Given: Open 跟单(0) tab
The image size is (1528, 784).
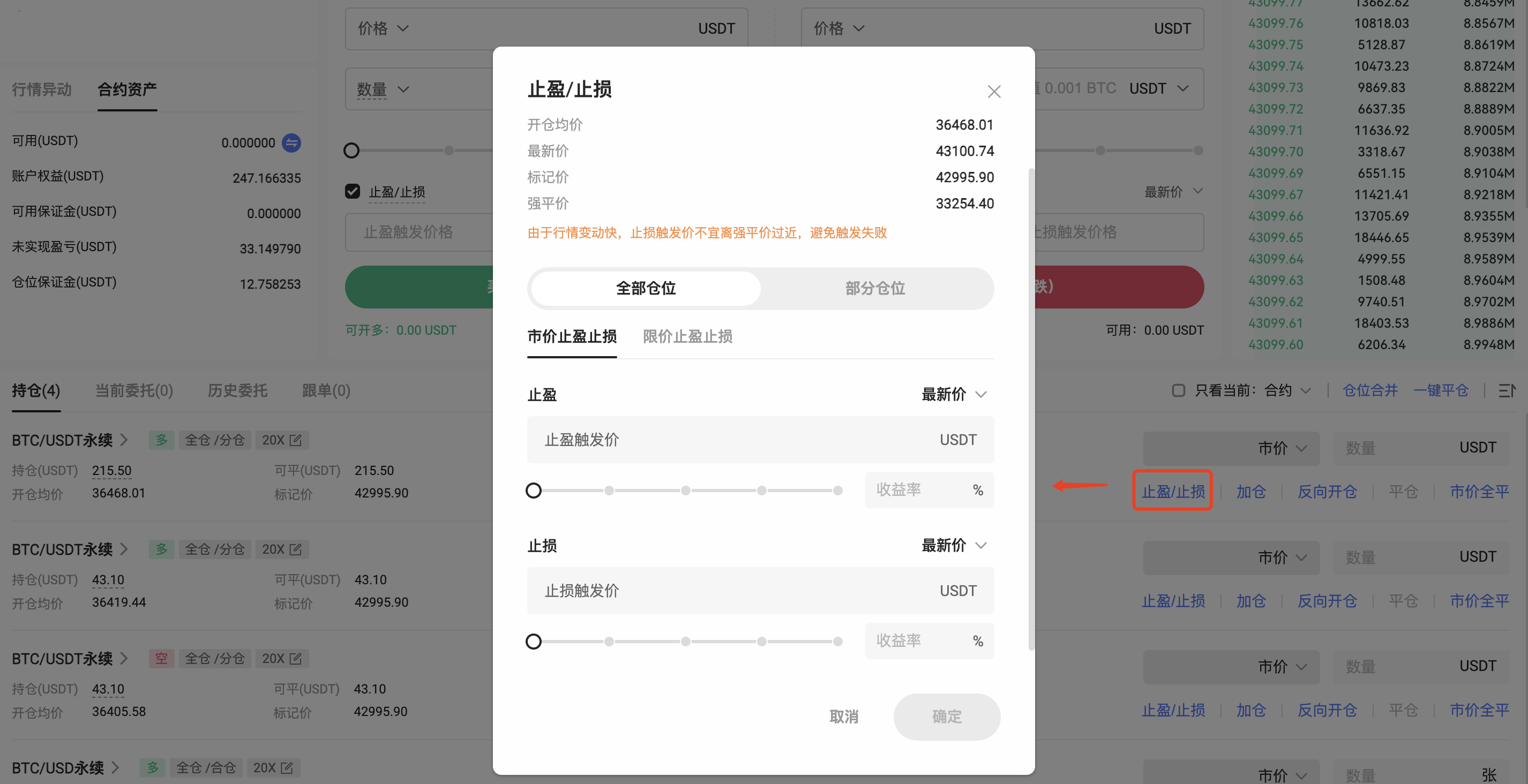Looking at the screenshot, I should tap(326, 390).
